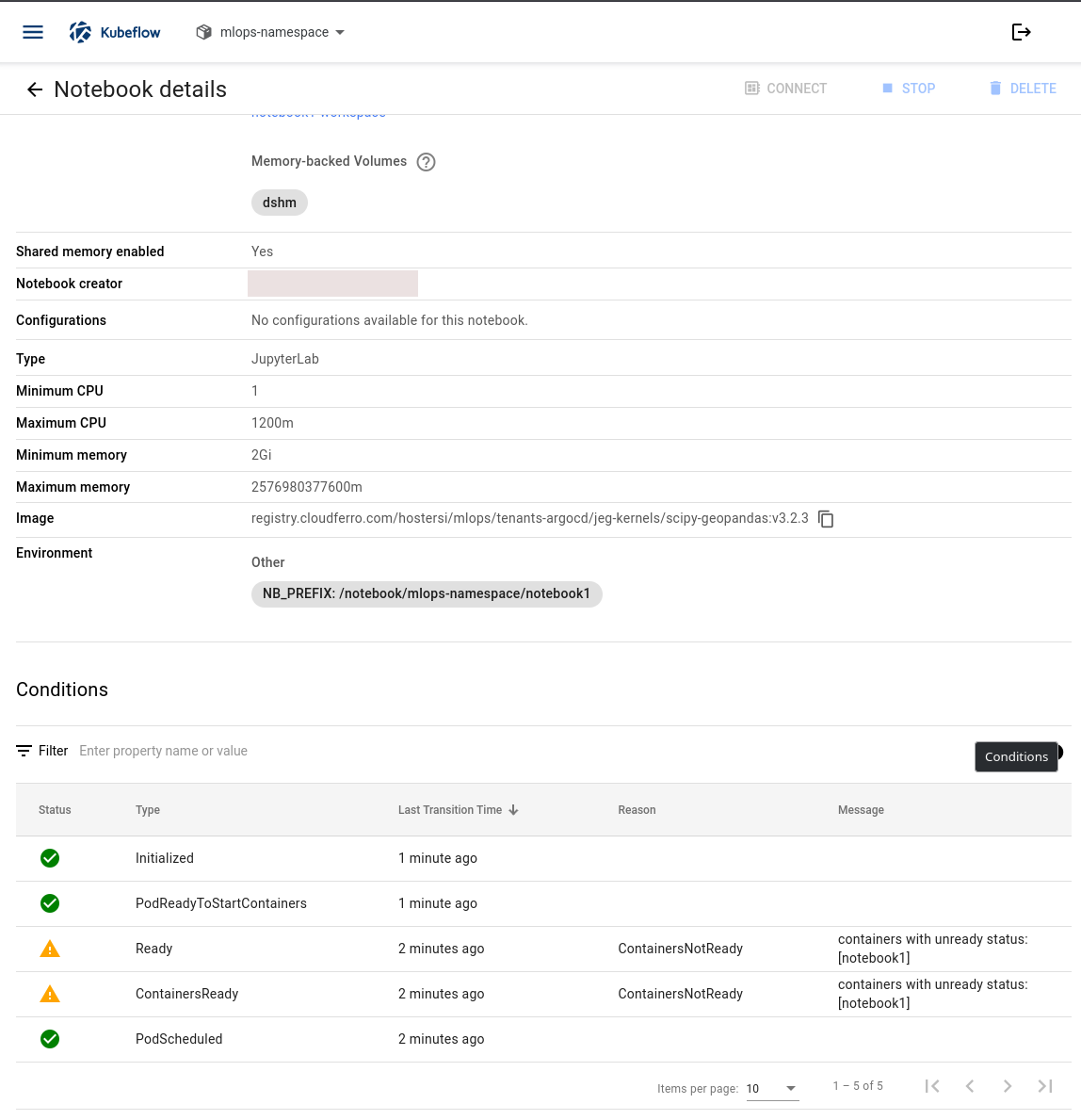The height and width of the screenshot is (1120, 1081).
Task: Open the Items per page dropdown
Action: pyautogui.click(x=772, y=1089)
